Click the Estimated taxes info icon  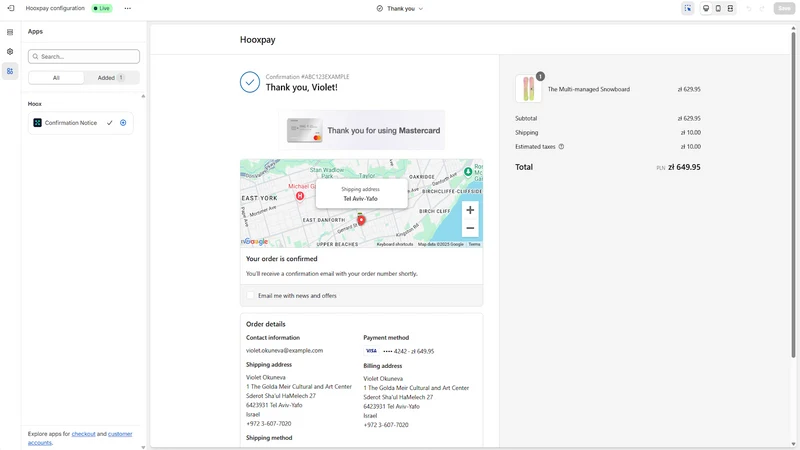click(561, 146)
